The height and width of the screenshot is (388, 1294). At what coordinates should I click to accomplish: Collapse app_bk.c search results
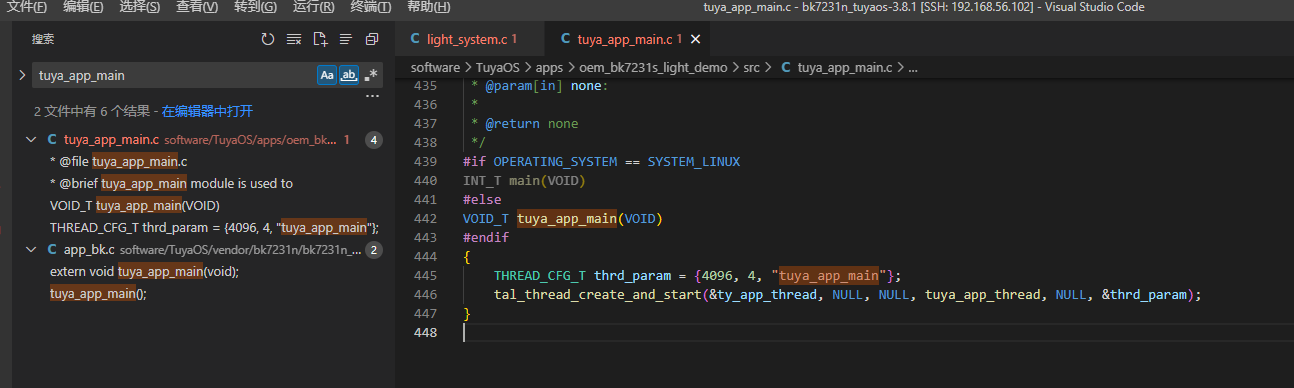[x=32, y=249]
